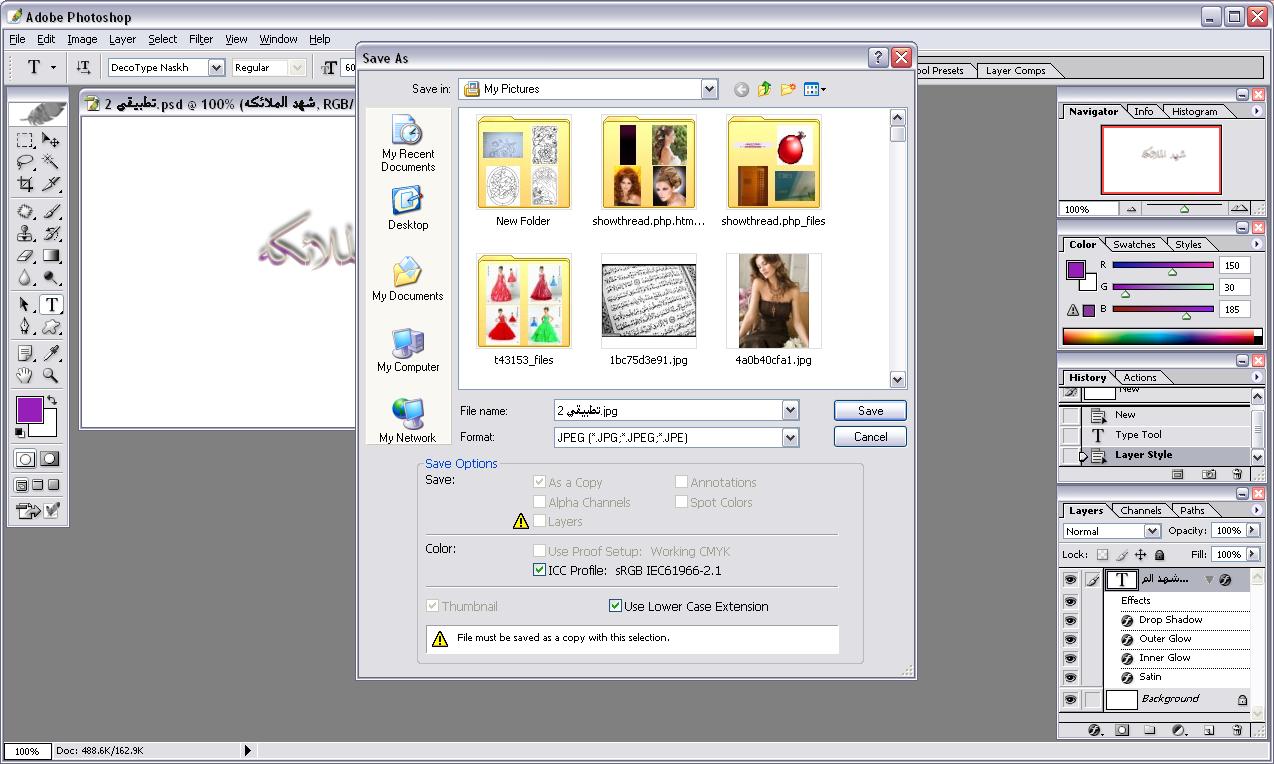Select the 4a0b40cfa1.jpg thumbnail
The image size is (1274, 764).
(773, 300)
